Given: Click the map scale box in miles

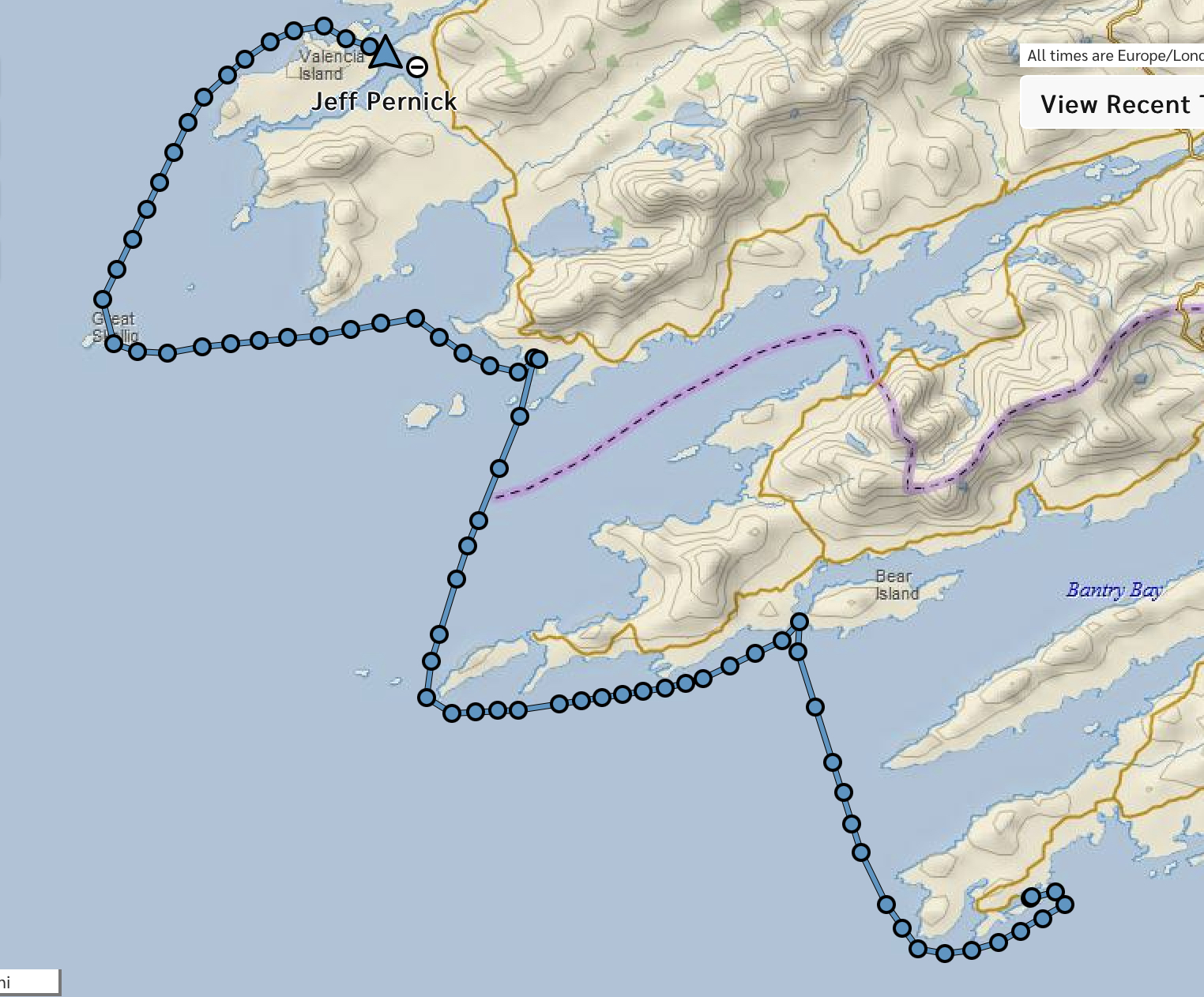Looking at the screenshot, I should click(x=30, y=982).
